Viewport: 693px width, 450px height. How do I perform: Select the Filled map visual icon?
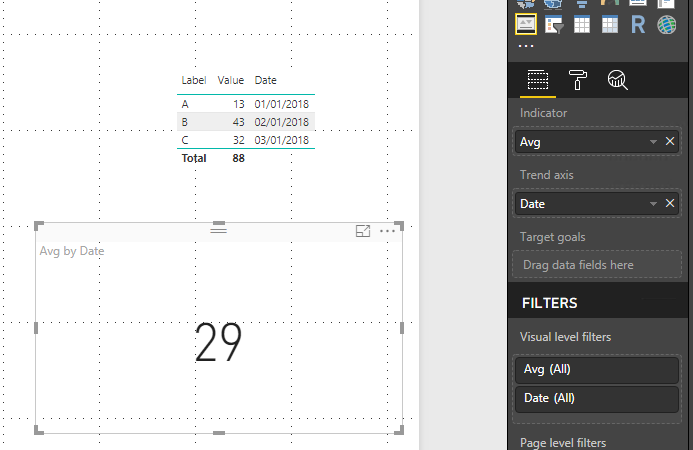tap(553, 4)
